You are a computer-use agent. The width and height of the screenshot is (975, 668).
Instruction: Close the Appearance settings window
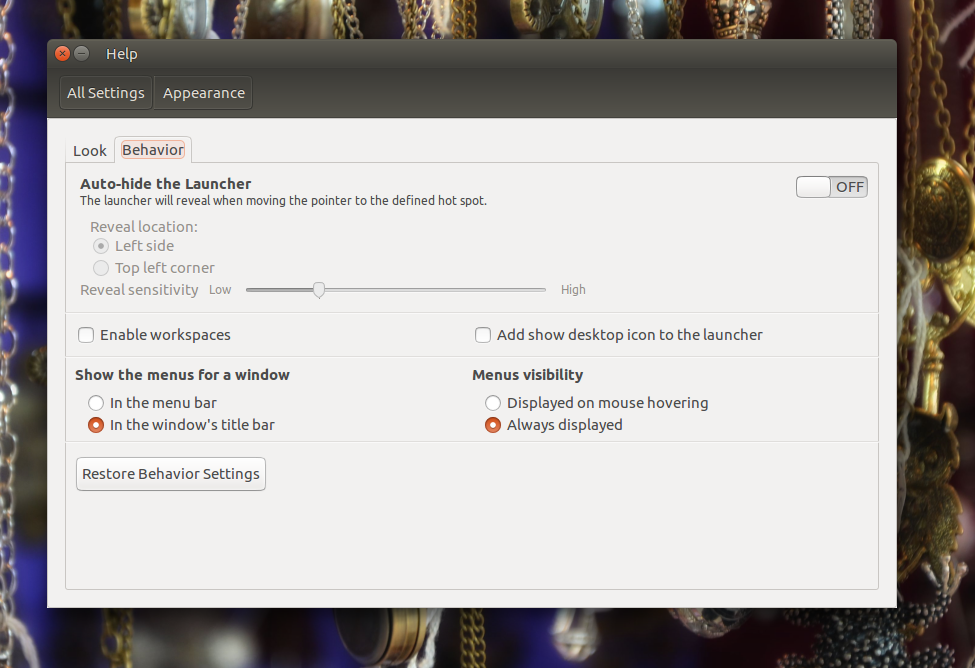[x=62, y=53]
